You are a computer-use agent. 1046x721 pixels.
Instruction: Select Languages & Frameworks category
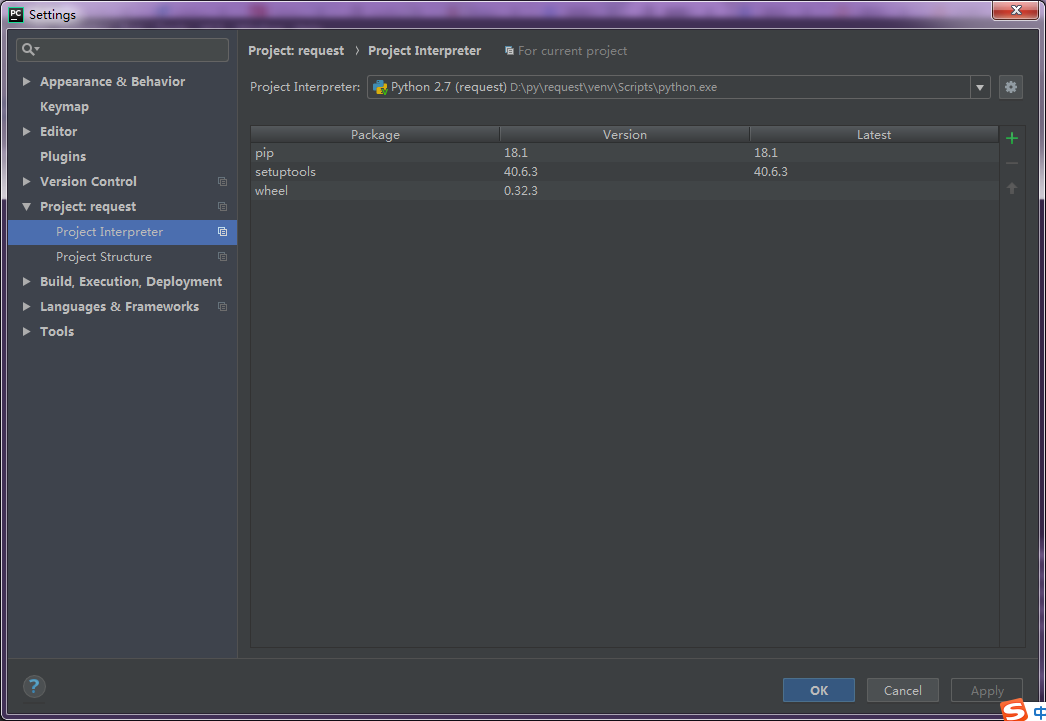click(119, 307)
